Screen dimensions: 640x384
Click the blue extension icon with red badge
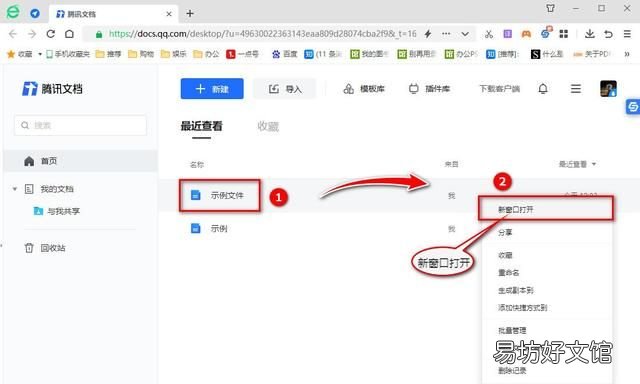(546, 33)
